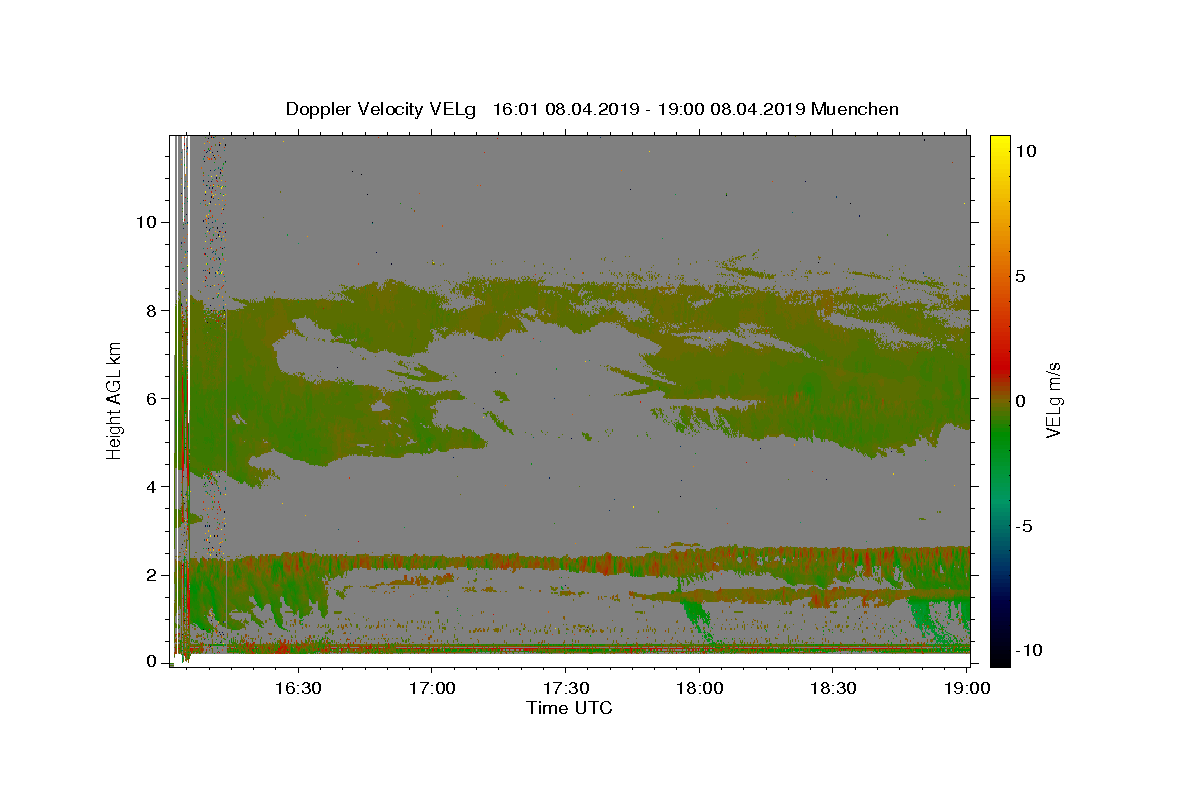The width and height of the screenshot is (1200, 800).
Task: Click the colorbar tick label -10
Action: (x=1028, y=650)
